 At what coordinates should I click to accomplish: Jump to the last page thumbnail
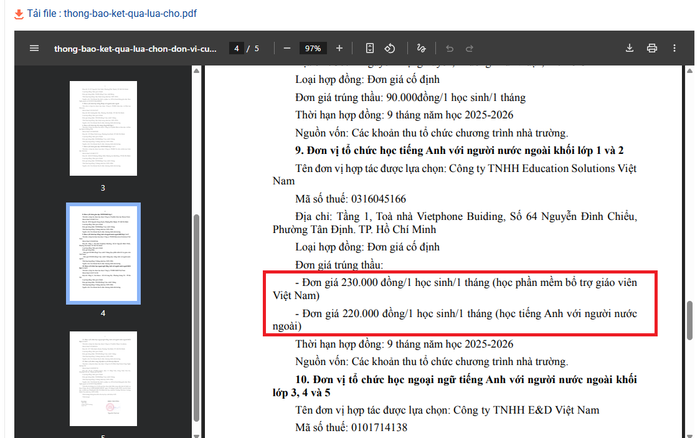(x=103, y=376)
